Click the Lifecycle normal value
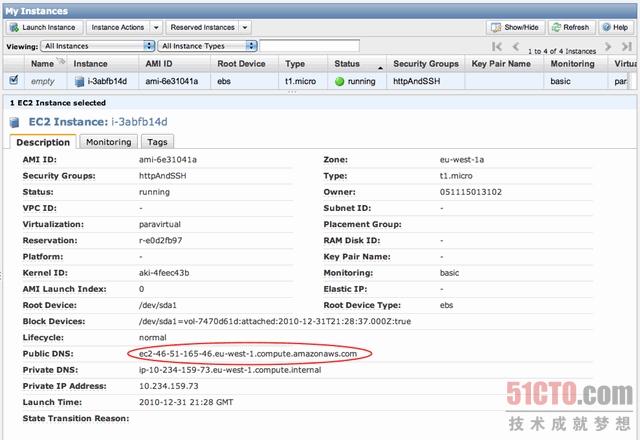 [x=153, y=338]
